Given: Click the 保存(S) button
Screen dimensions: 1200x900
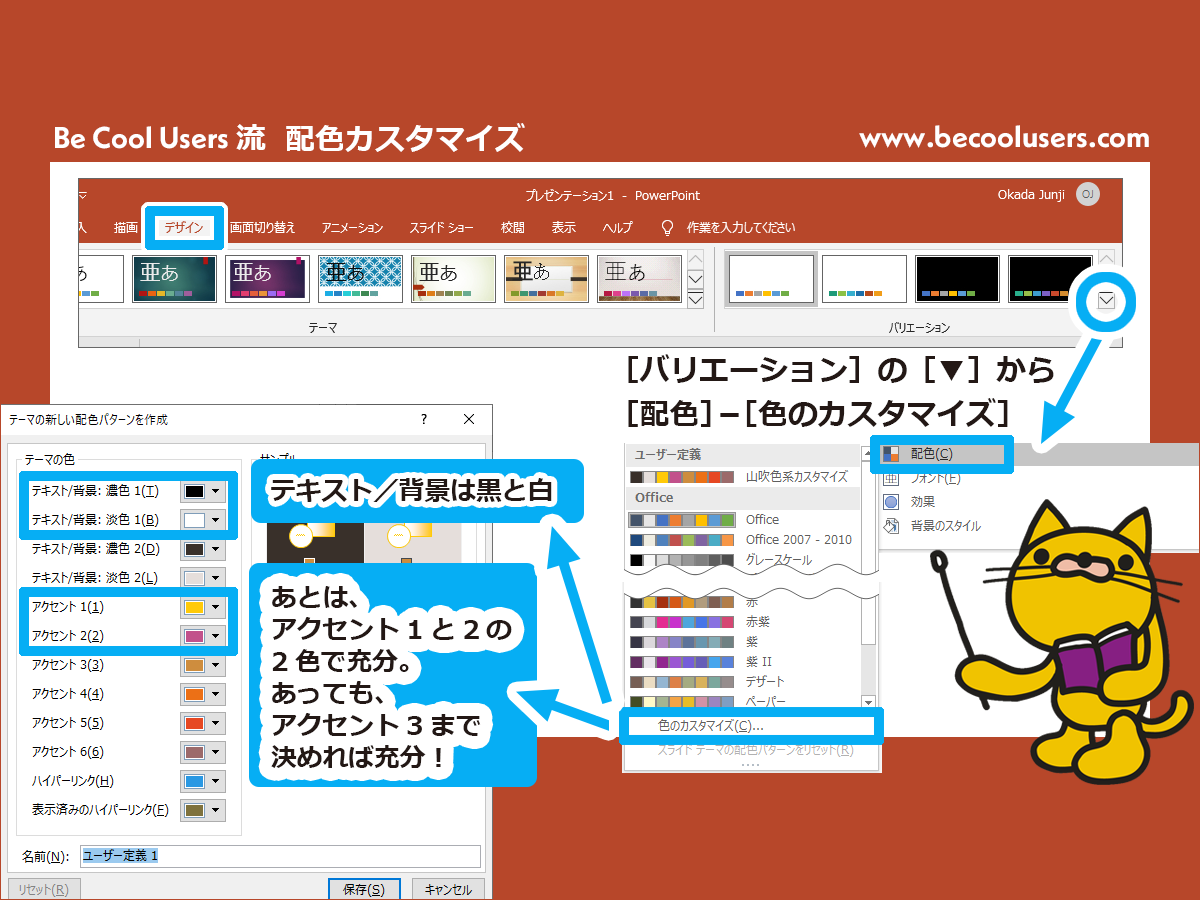Looking at the screenshot, I should point(364,889).
